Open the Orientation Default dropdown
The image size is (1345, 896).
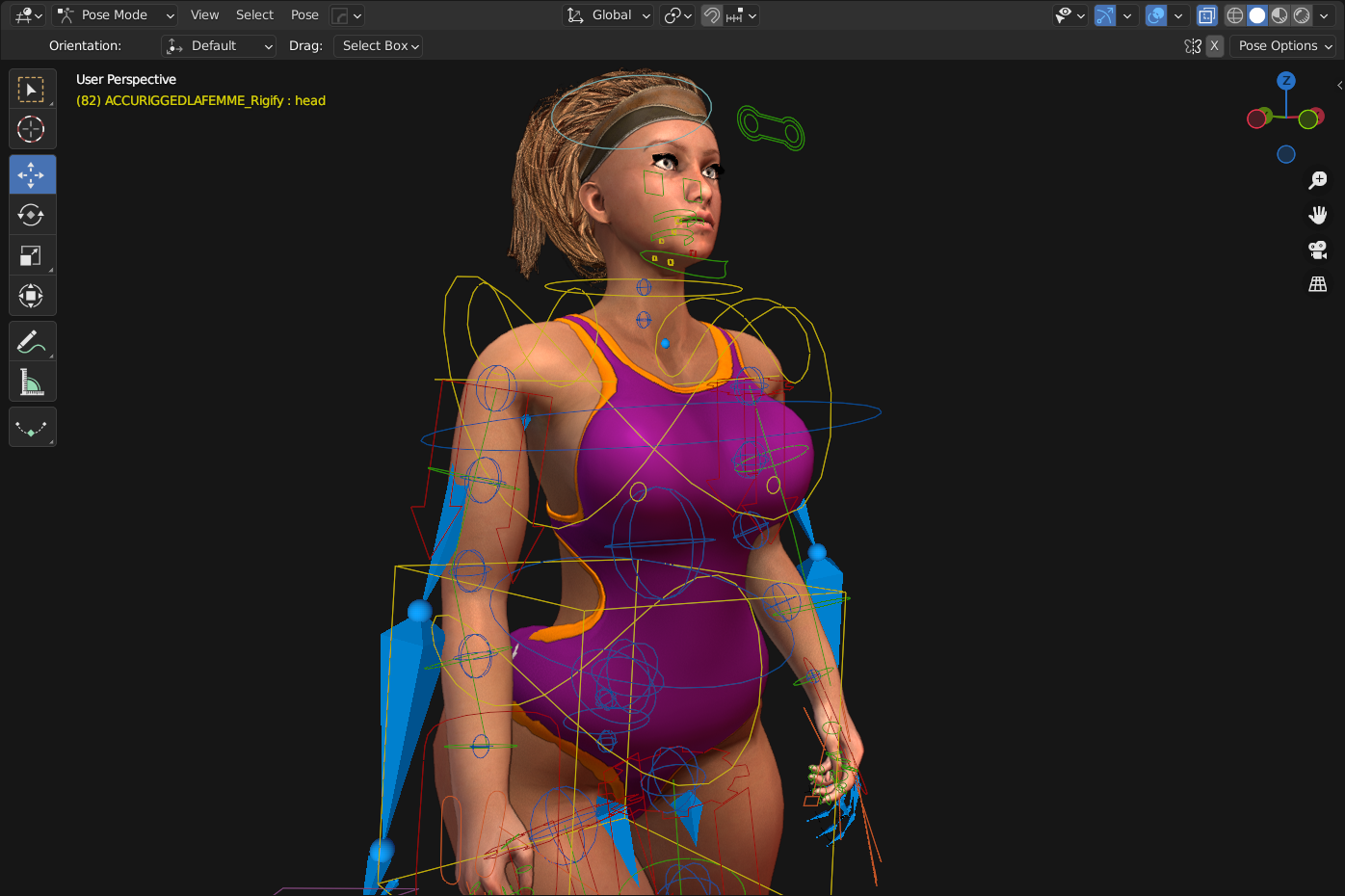click(219, 46)
